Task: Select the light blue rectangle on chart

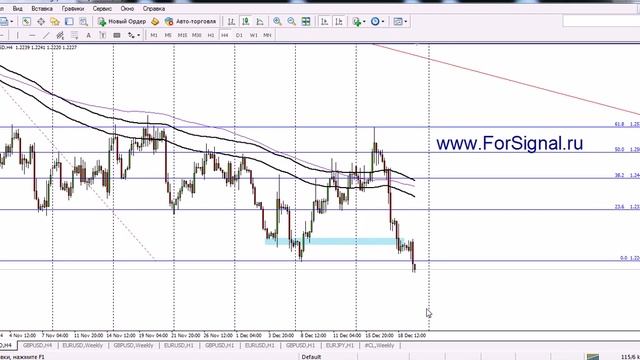Action: [x=334, y=242]
